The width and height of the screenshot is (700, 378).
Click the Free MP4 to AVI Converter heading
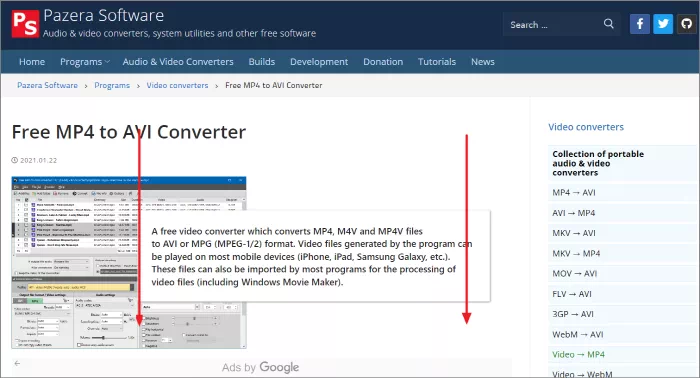pyautogui.click(x=129, y=132)
